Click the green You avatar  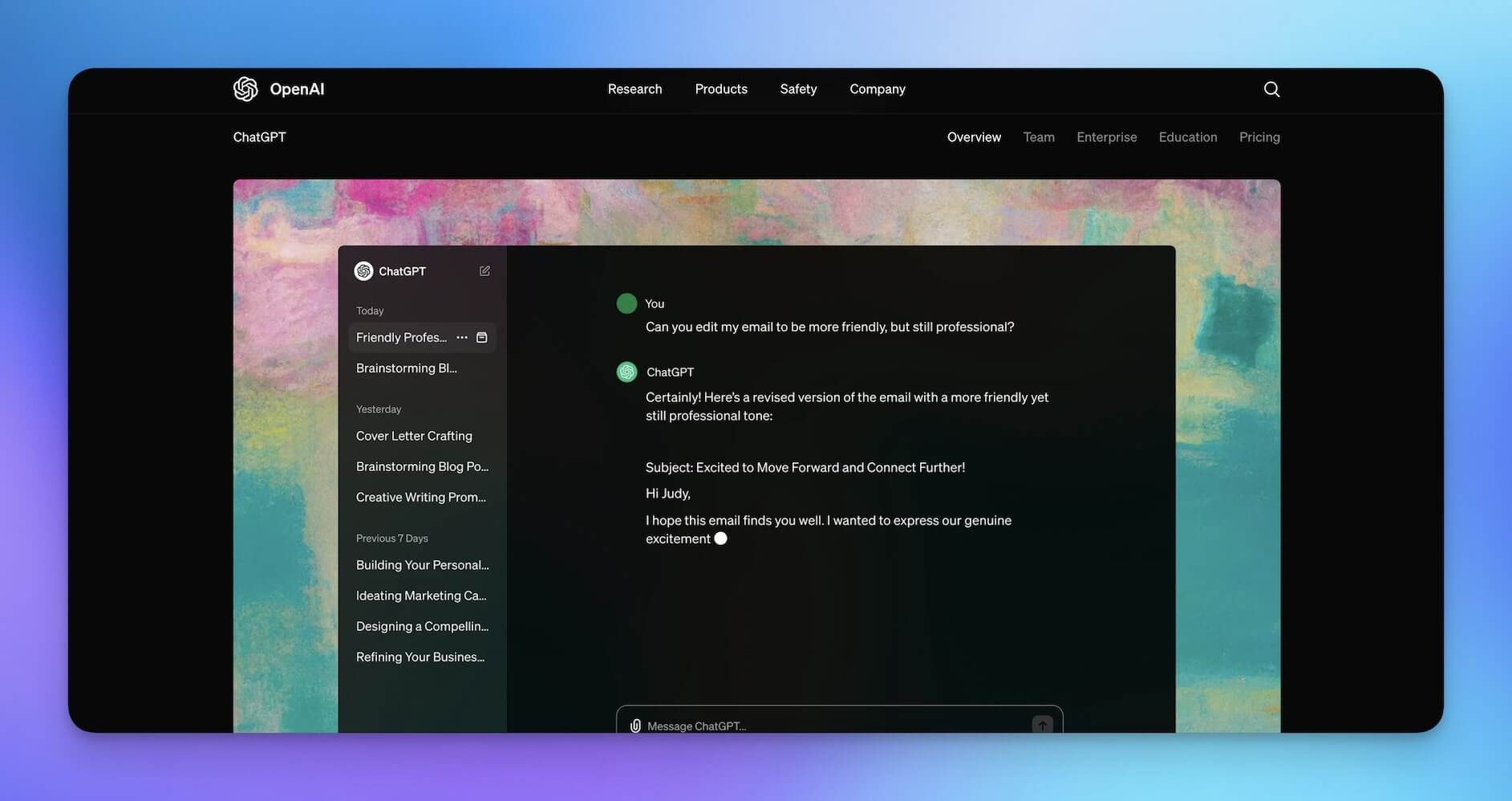pos(626,303)
